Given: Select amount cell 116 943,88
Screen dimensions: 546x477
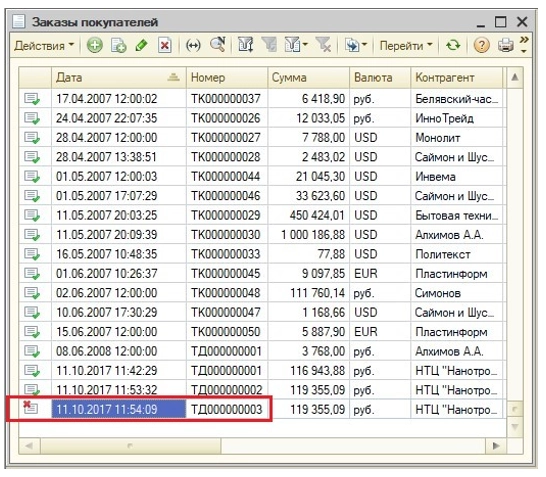Looking at the screenshot, I should (x=309, y=370).
